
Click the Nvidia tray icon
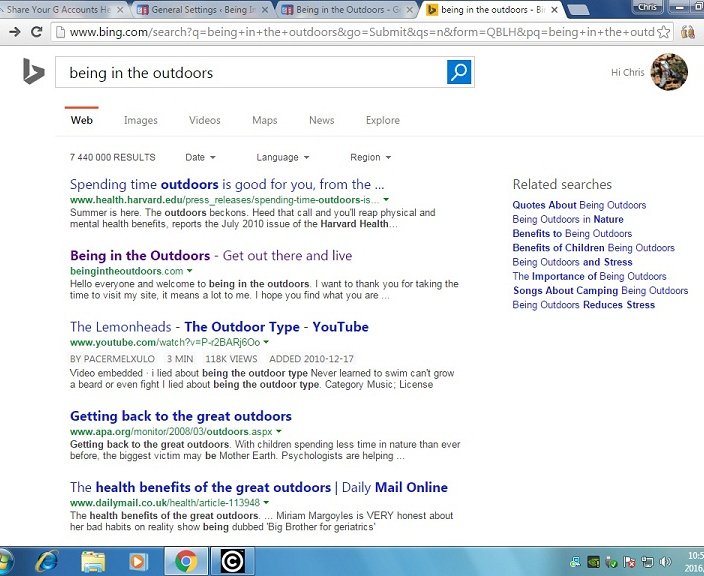pos(594,562)
